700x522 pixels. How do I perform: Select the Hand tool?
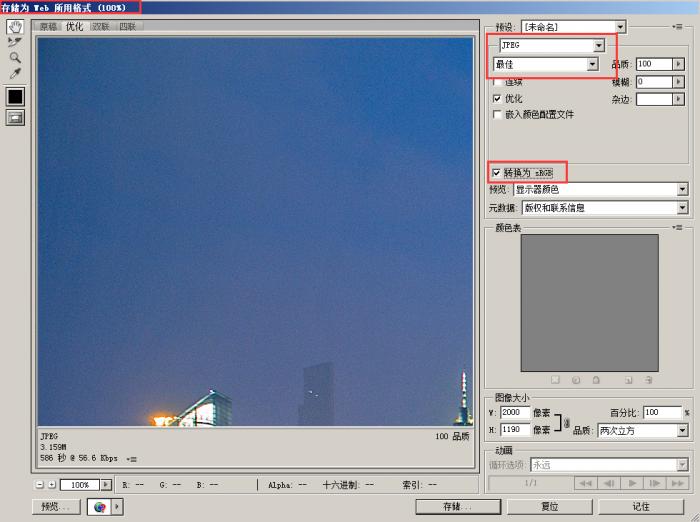point(15,27)
